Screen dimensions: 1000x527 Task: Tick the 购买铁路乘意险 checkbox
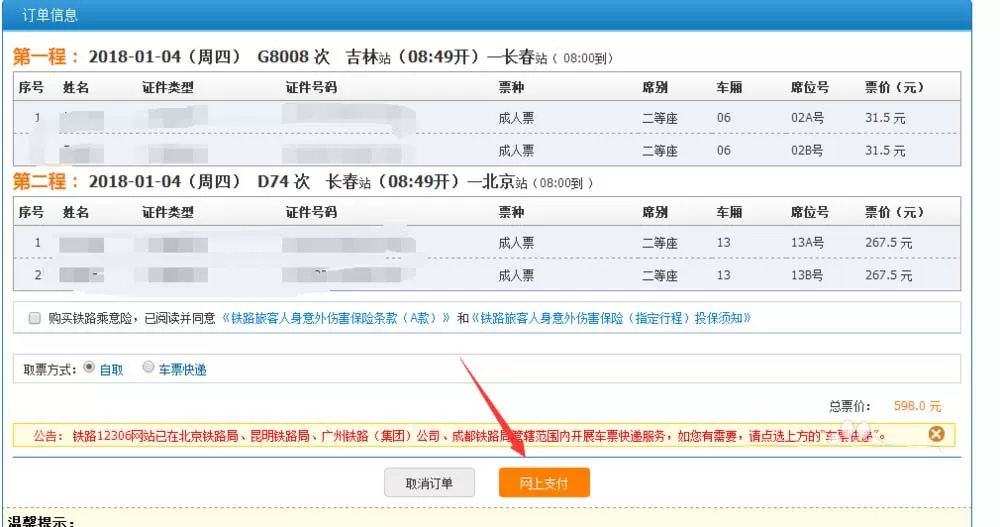pyautogui.click(x=34, y=318)
